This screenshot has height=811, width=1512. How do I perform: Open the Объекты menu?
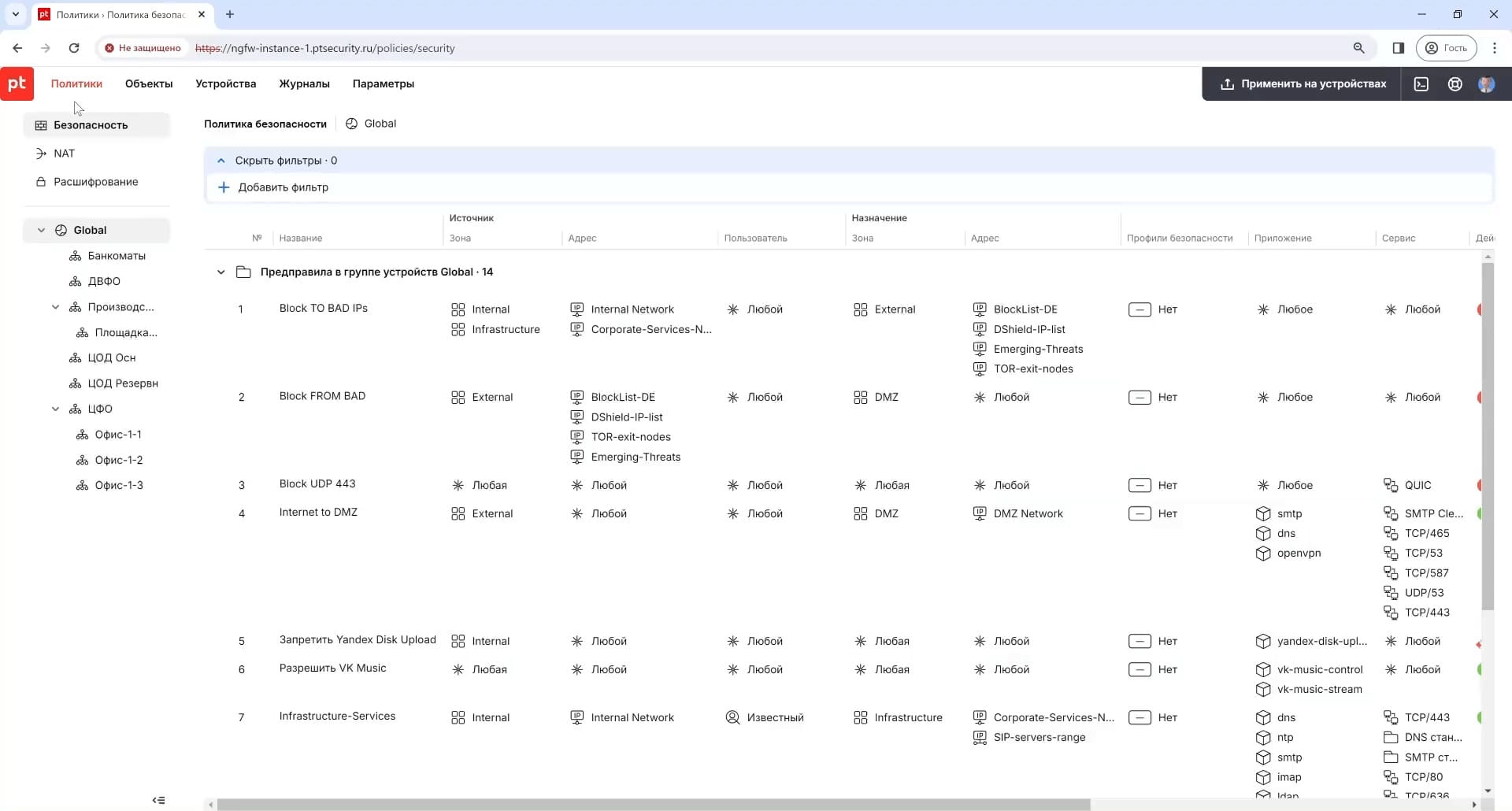click(149, 83)
